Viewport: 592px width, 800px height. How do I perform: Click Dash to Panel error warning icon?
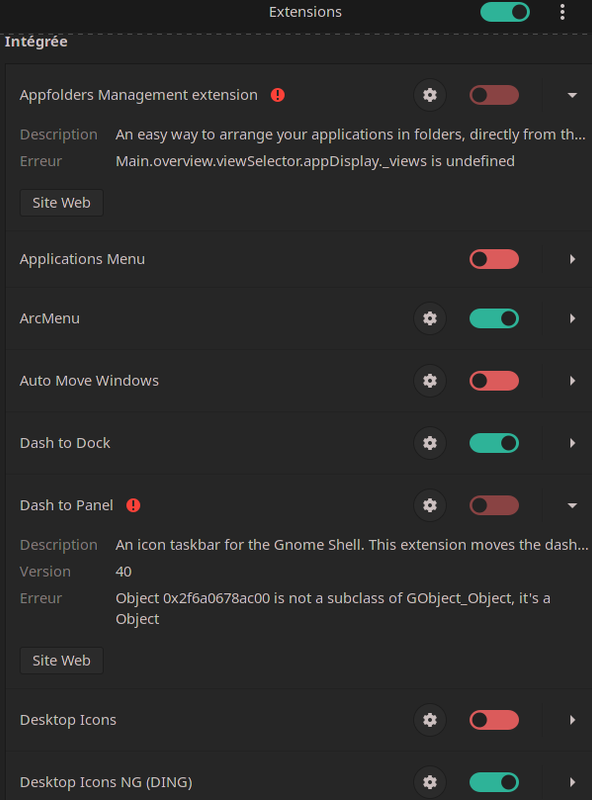point(133,505)
